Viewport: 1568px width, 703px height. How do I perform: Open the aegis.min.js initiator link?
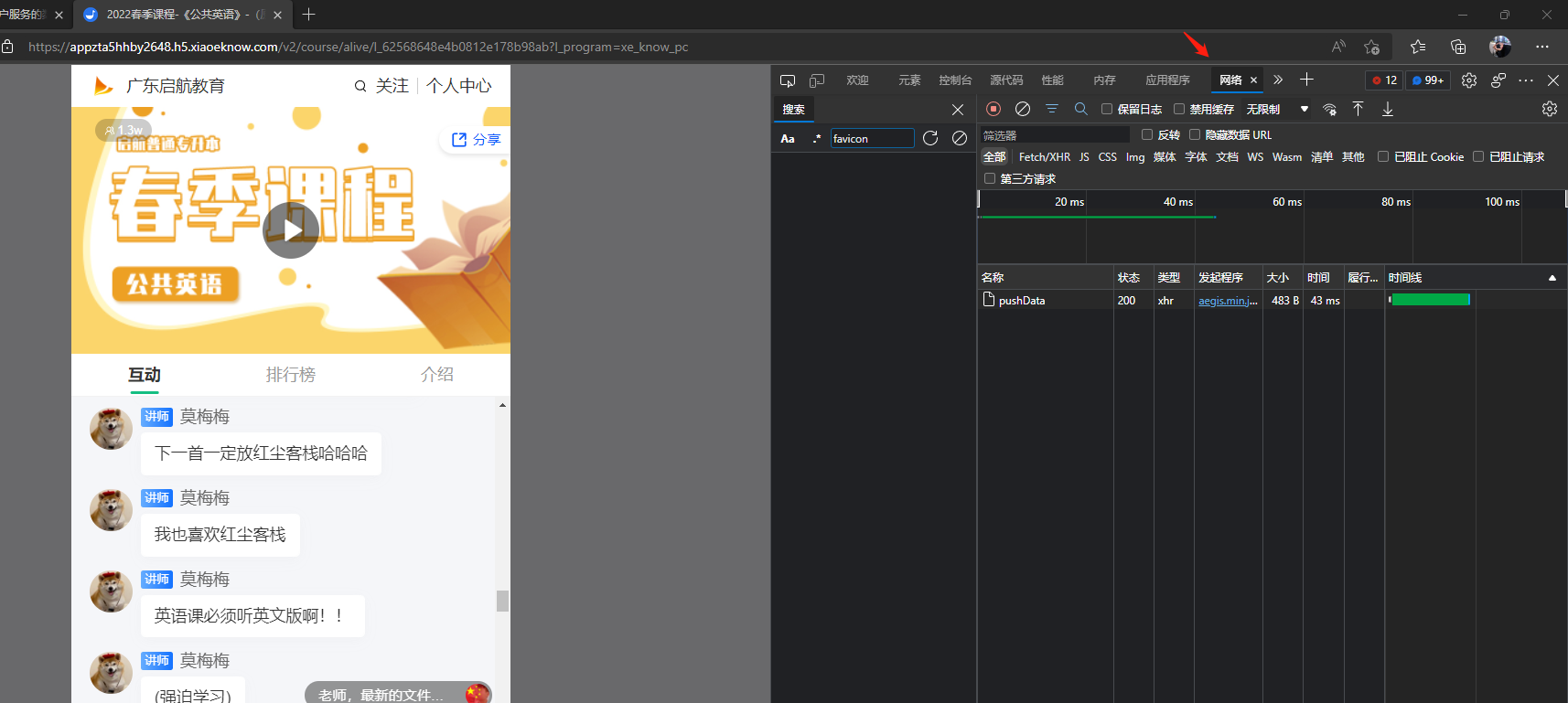pos(1228,301)
